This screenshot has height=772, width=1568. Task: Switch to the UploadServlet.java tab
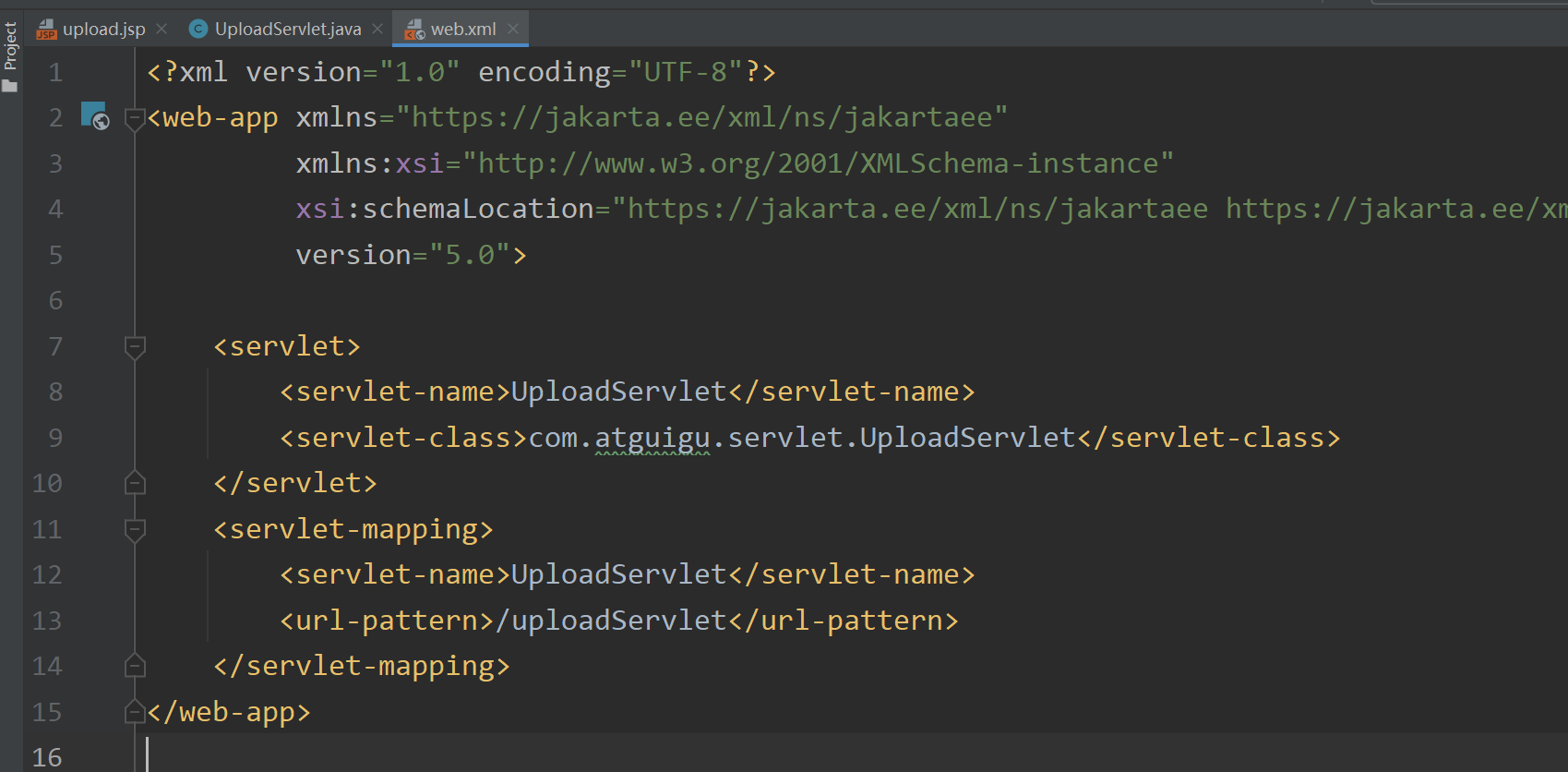pos(287,29)
